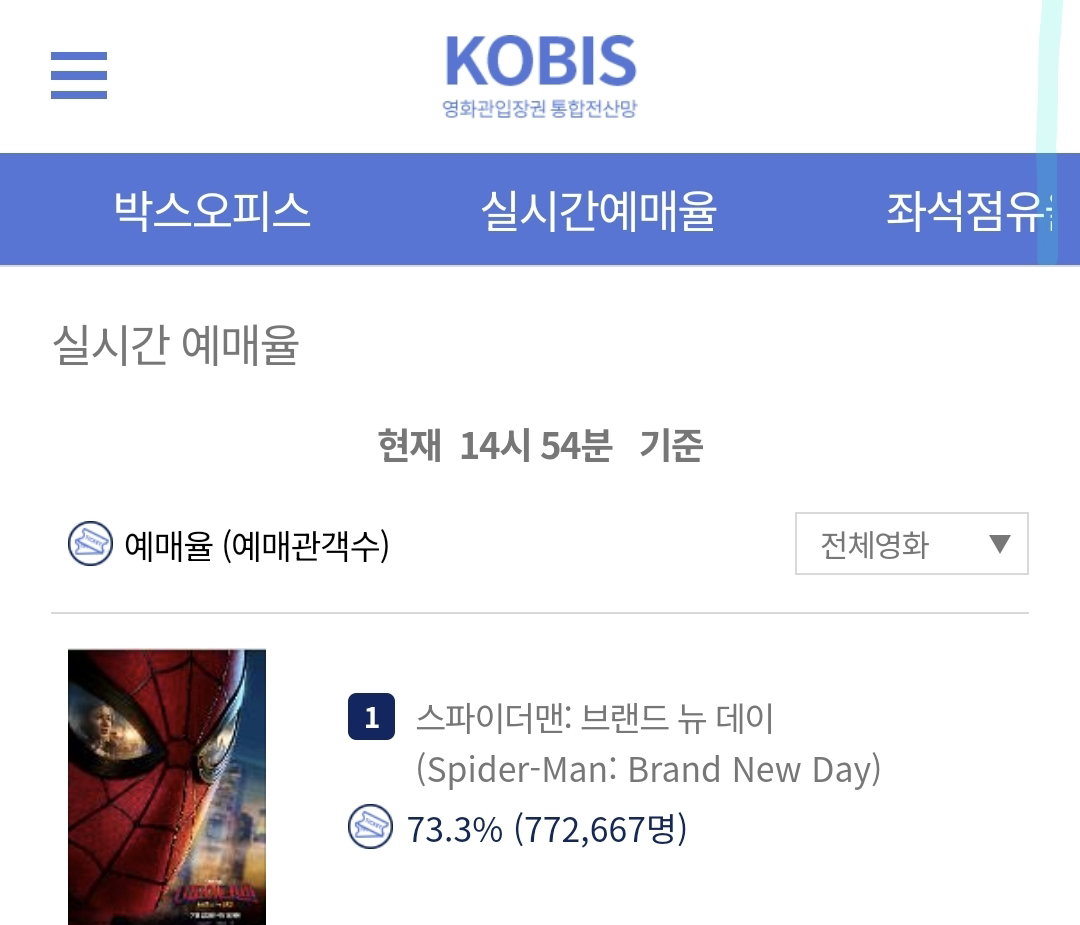This screenshot has width=1080, height=925.
Task: Click the 현재 14시 54분 기준 timestamp
Action: (540, 444)
